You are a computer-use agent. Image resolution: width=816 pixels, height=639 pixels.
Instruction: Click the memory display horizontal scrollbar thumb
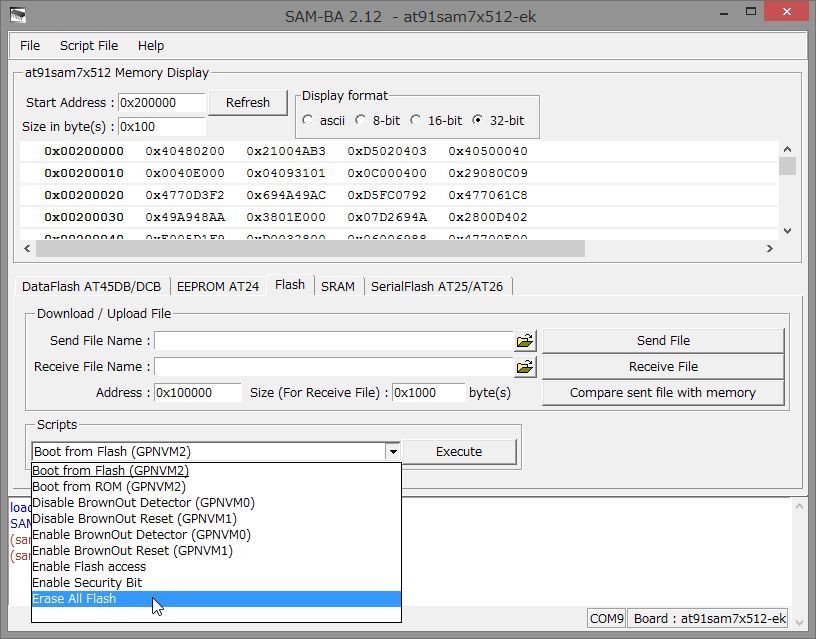310,249
